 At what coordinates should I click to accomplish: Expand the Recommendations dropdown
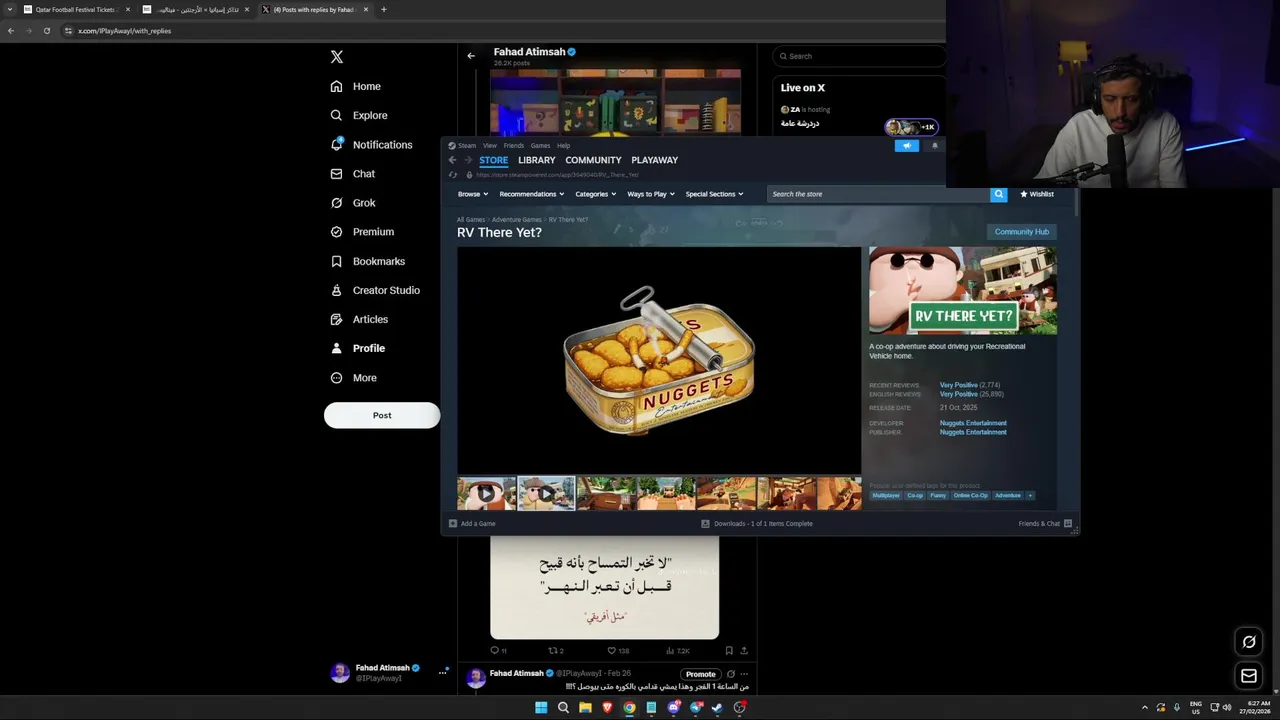click(532, 194)
